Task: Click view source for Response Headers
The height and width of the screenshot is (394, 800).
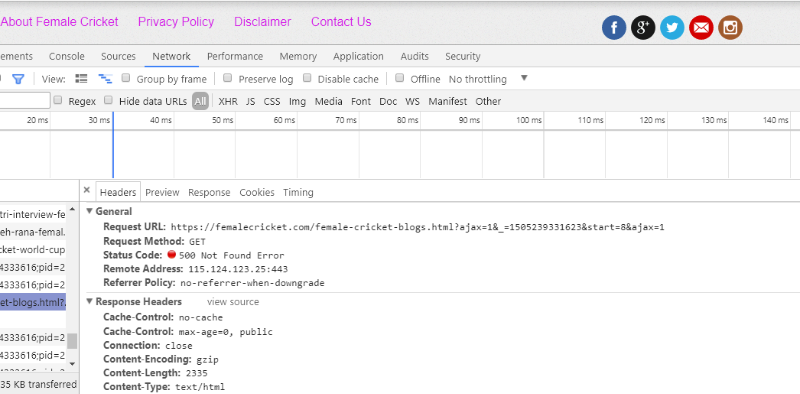Action: coord(233,302)
